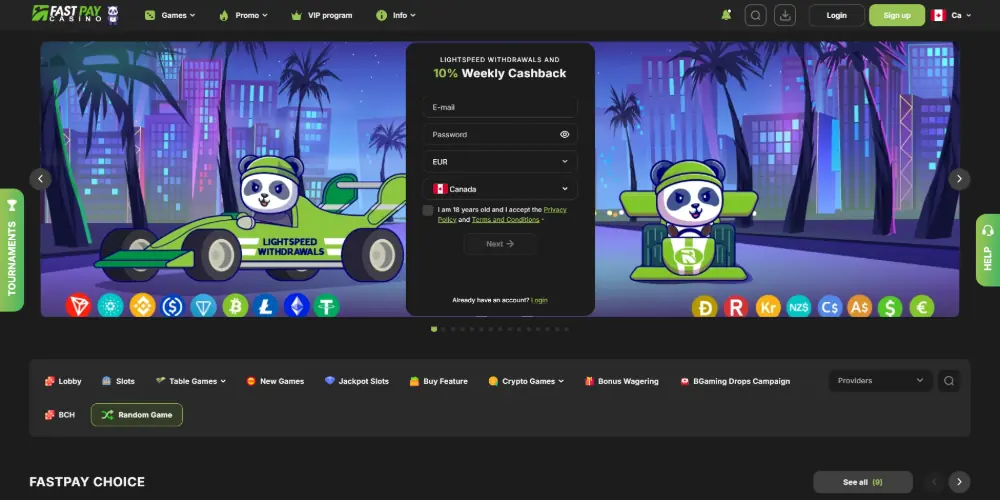The image size is (1000, 500).
Task: Select the BGaming Drops Campaign category
Action: [x=735, y=381]
